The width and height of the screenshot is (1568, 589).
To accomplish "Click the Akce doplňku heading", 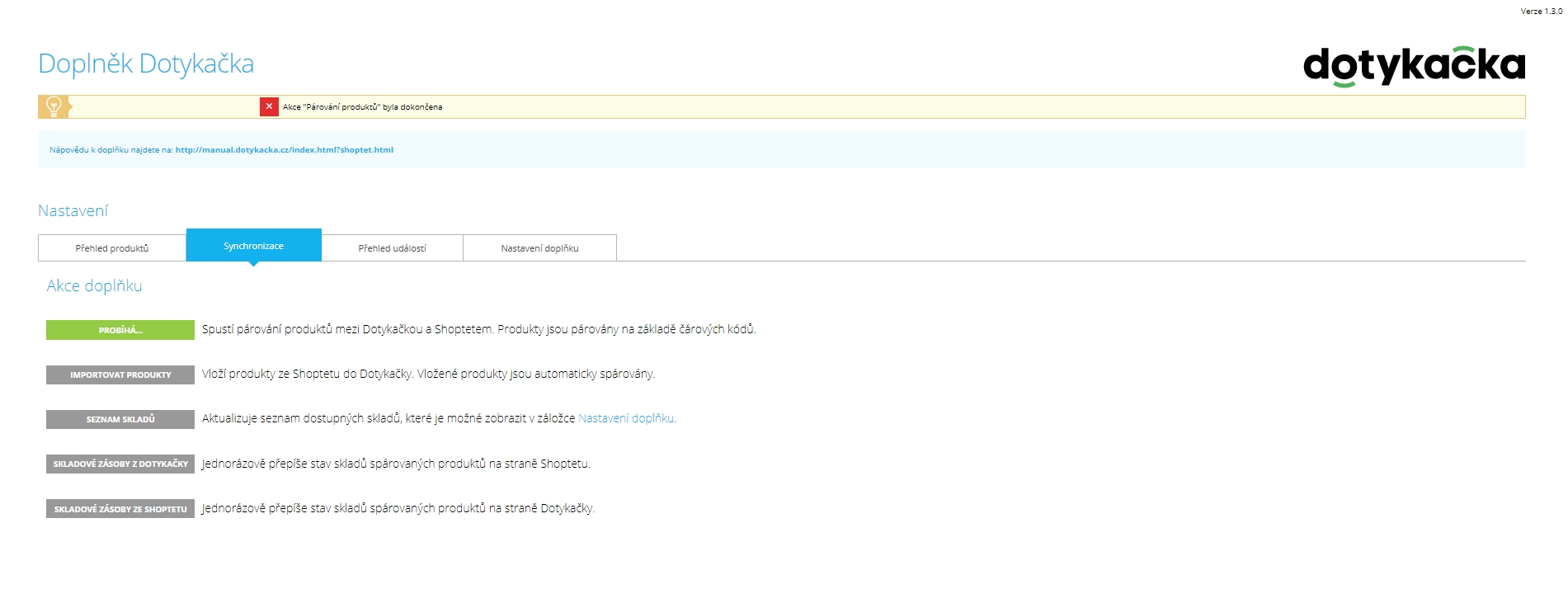I will 94,286.
